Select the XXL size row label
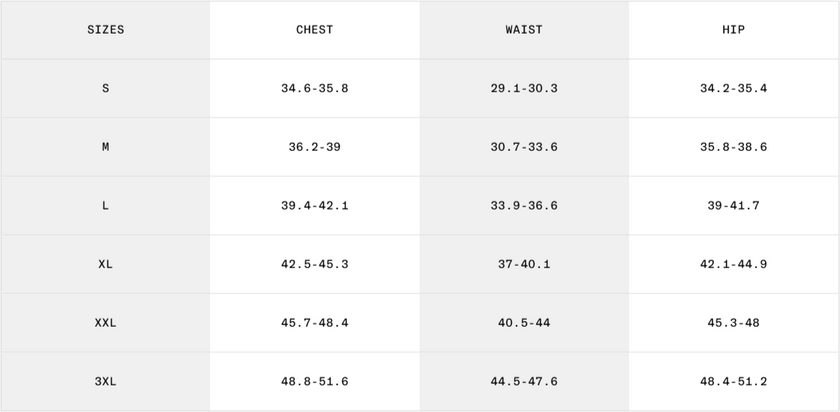840x412 pixels. 105,323
